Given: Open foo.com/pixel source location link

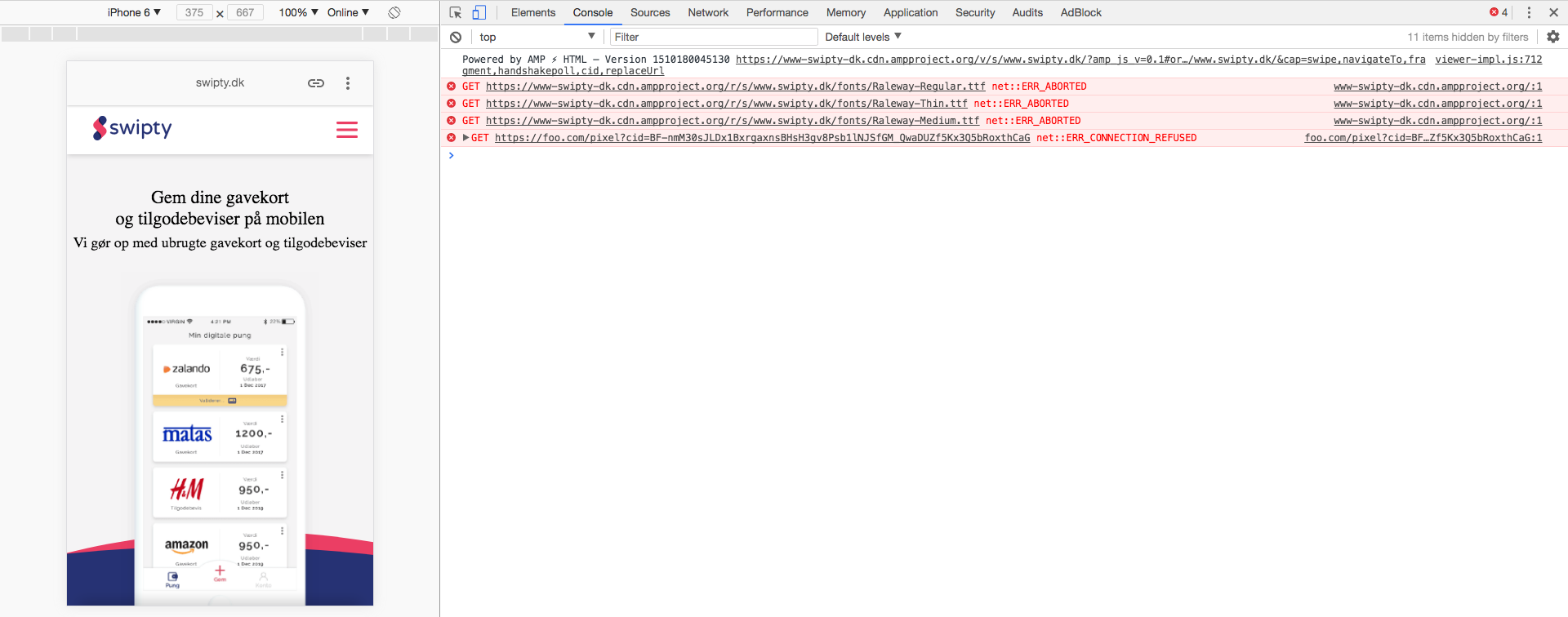Looking at the screenshot, I should point(1423,138).
